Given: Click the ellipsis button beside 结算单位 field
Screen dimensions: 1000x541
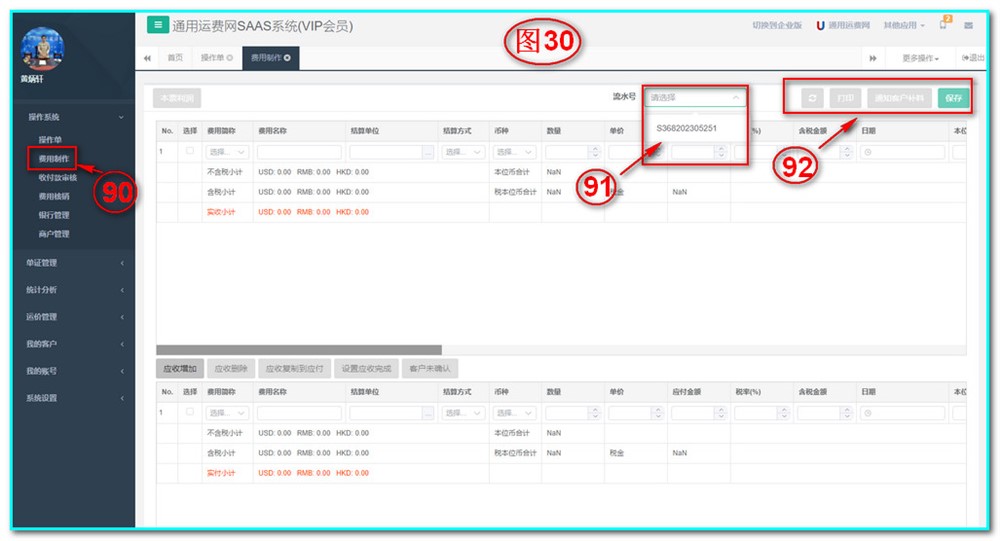Looking at the screenshot, I should pos(428,152).
